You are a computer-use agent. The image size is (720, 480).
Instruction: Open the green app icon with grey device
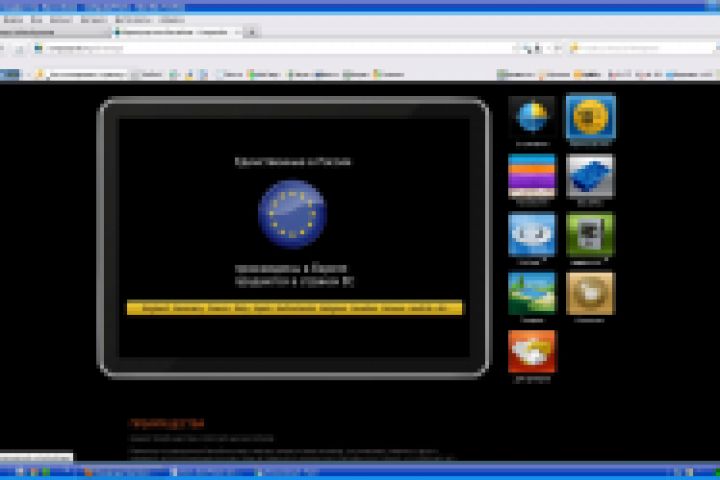tap(591, 234)
